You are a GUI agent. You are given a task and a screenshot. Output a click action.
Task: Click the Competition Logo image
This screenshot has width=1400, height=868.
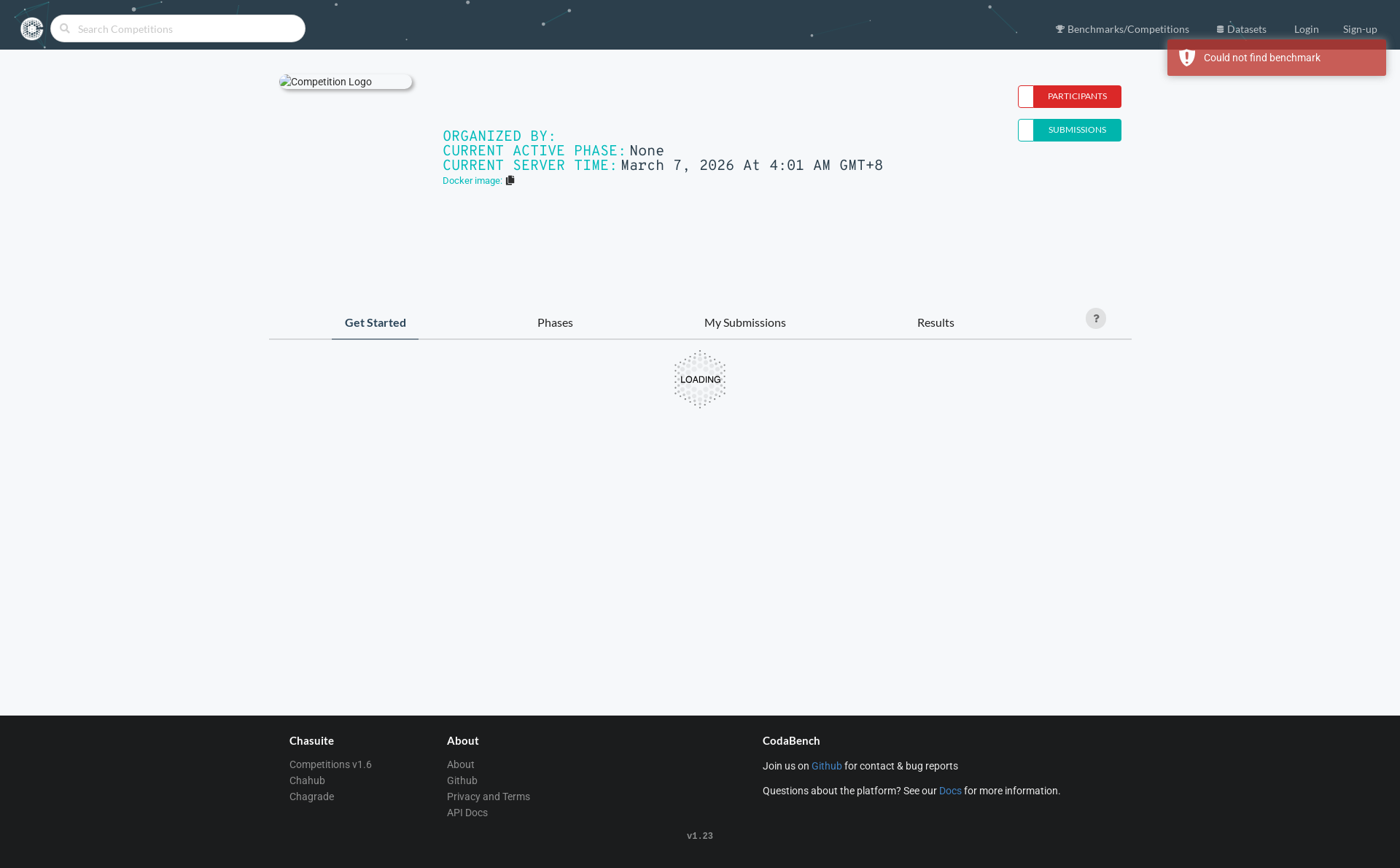[346, 82]
